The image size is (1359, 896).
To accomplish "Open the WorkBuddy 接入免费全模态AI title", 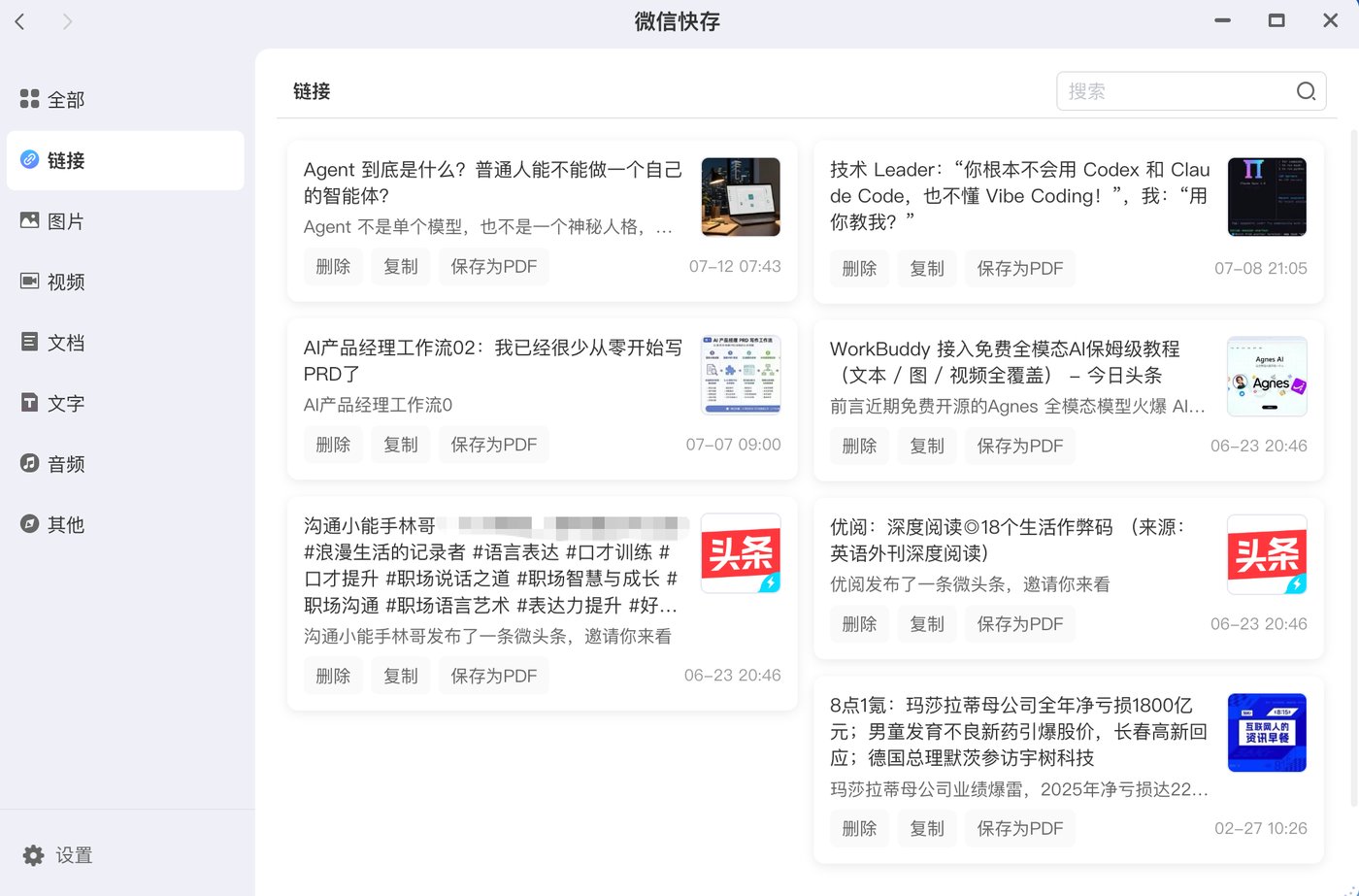I will point(1005,362).
